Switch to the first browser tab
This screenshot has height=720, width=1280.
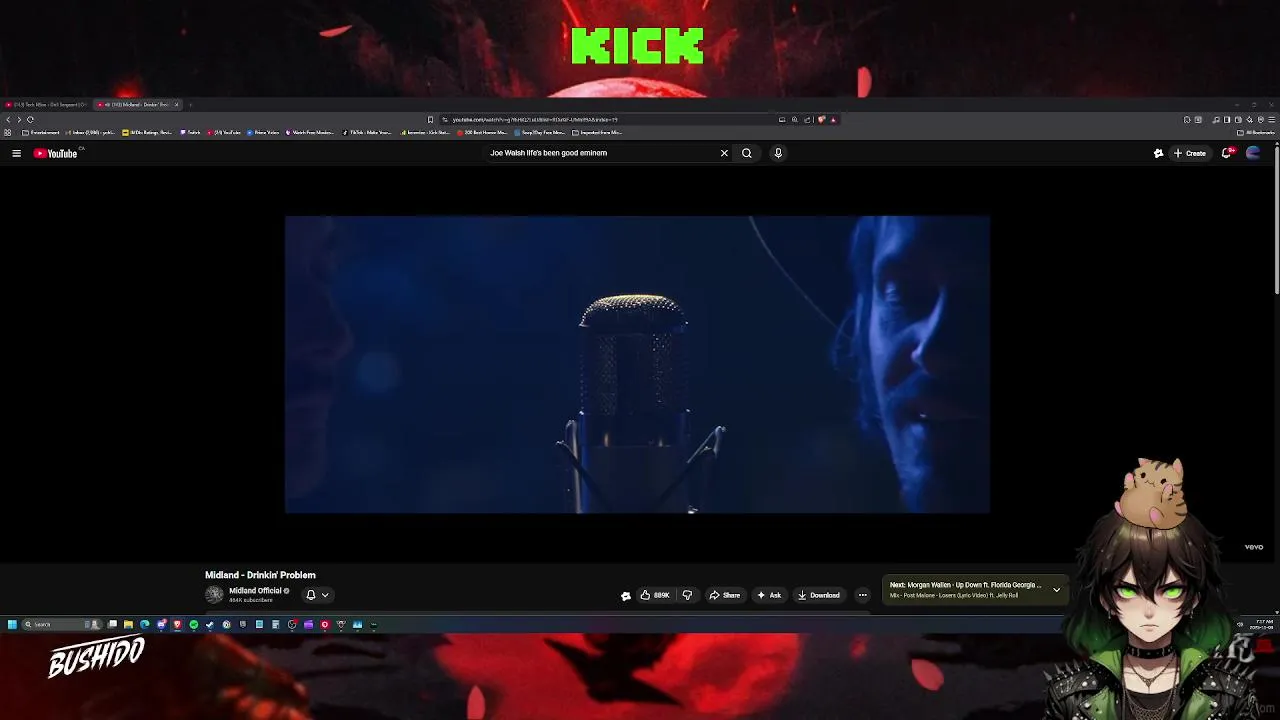coord(46,105)
